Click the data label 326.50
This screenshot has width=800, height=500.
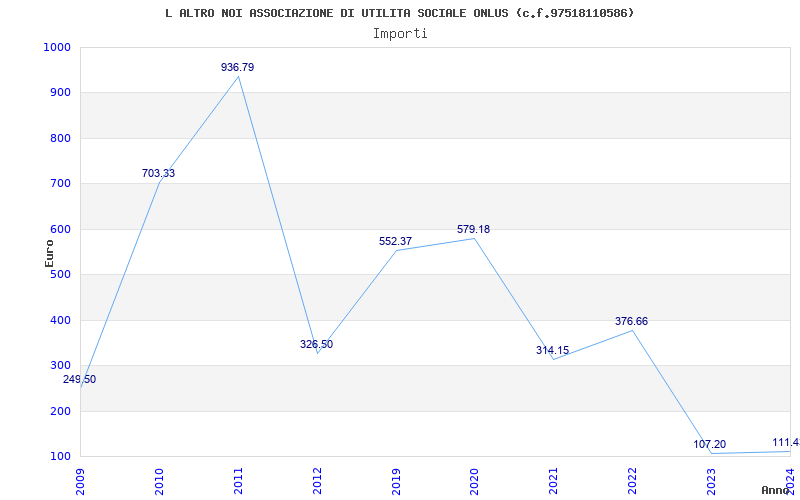316,344
